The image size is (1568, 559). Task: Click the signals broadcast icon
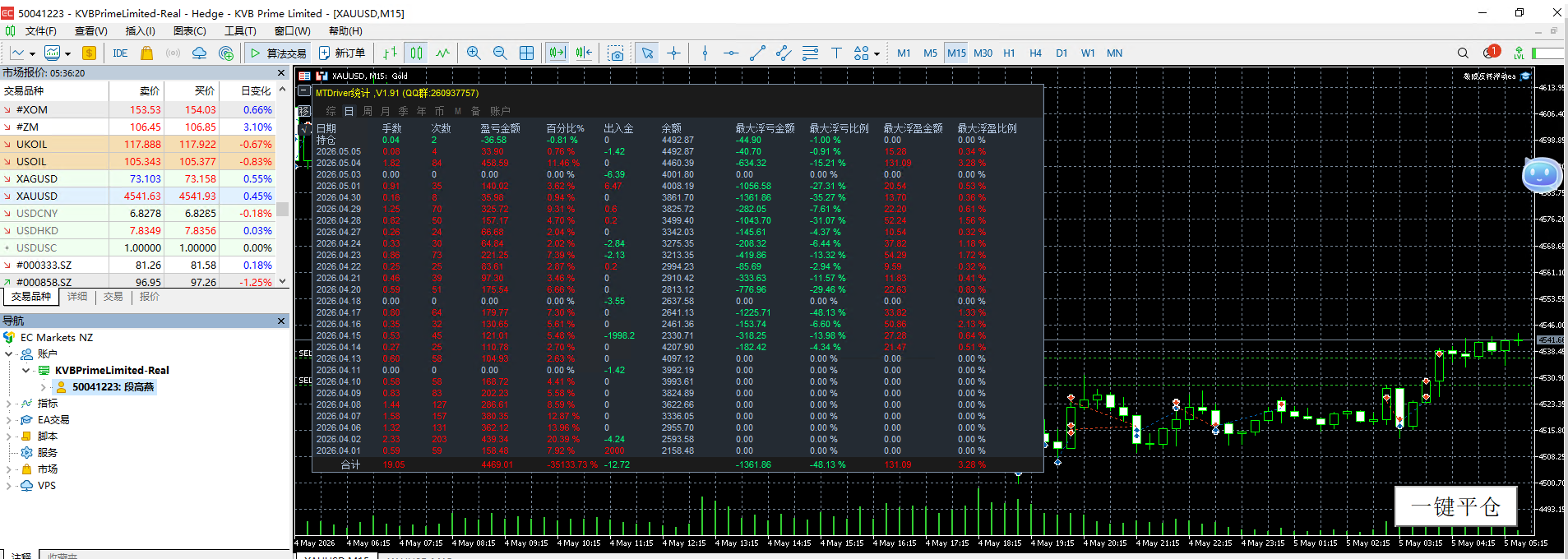pos(173,53)
